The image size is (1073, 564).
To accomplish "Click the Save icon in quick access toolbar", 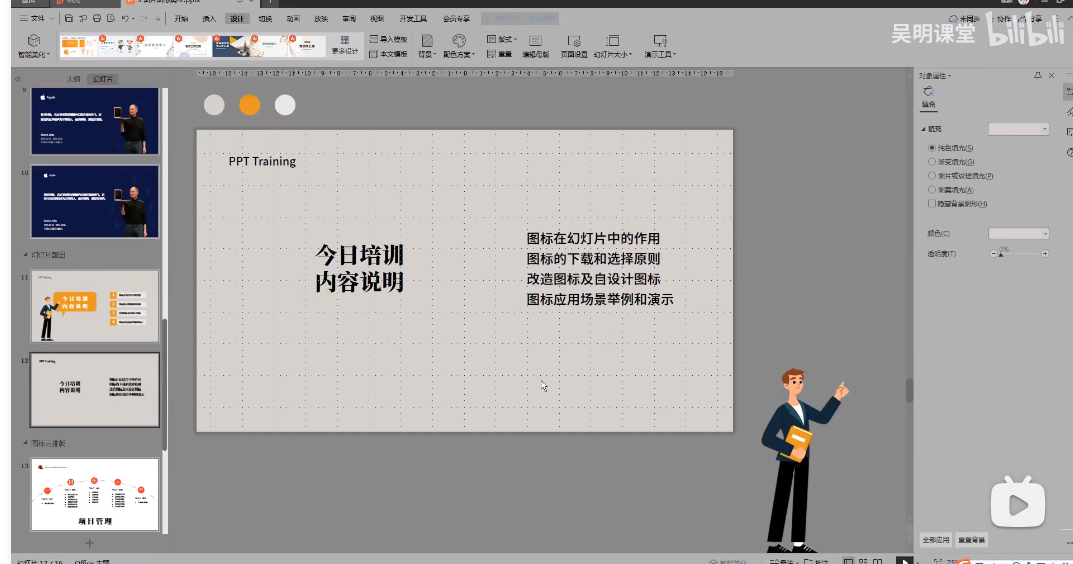I will coord(69,18).
